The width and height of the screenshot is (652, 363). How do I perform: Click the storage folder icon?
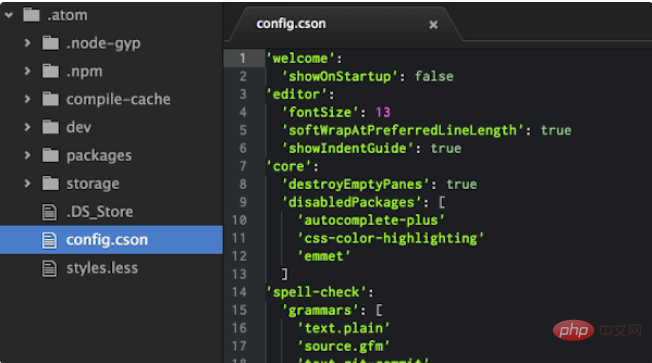pos(50,183)
